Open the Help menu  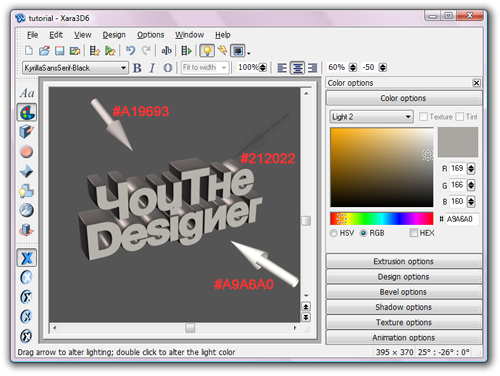point(222,35)
